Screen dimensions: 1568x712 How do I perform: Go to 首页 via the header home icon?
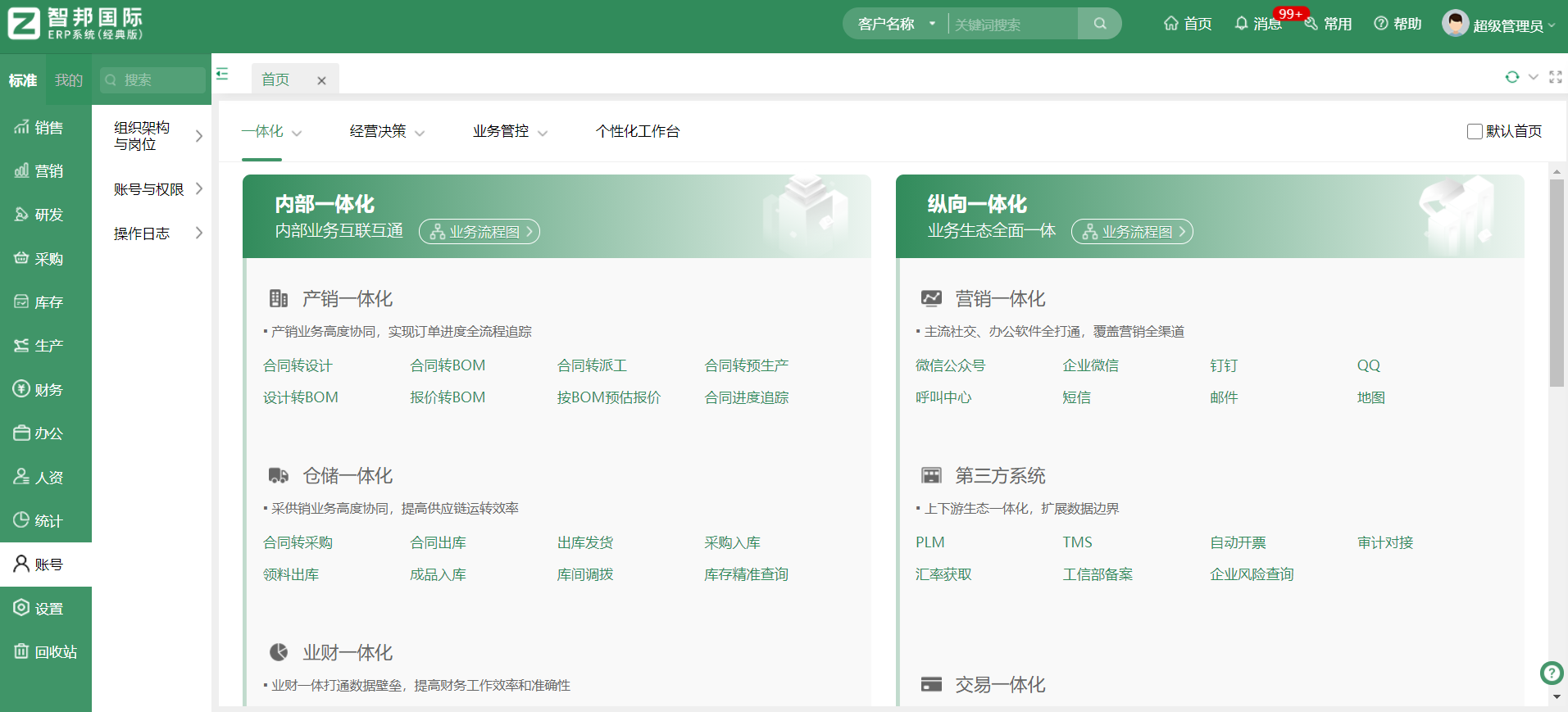point(1188,24)
